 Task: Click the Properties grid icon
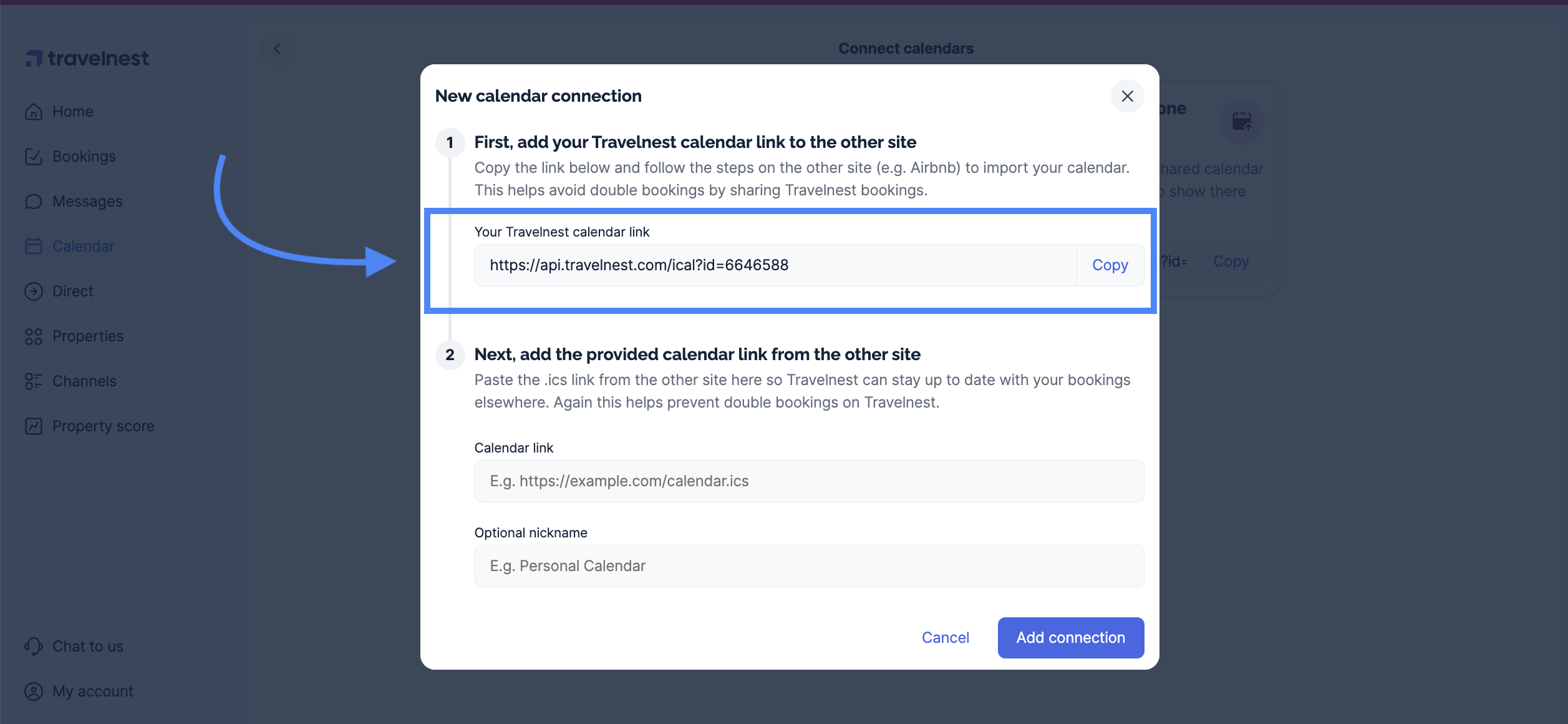[34, 336]
